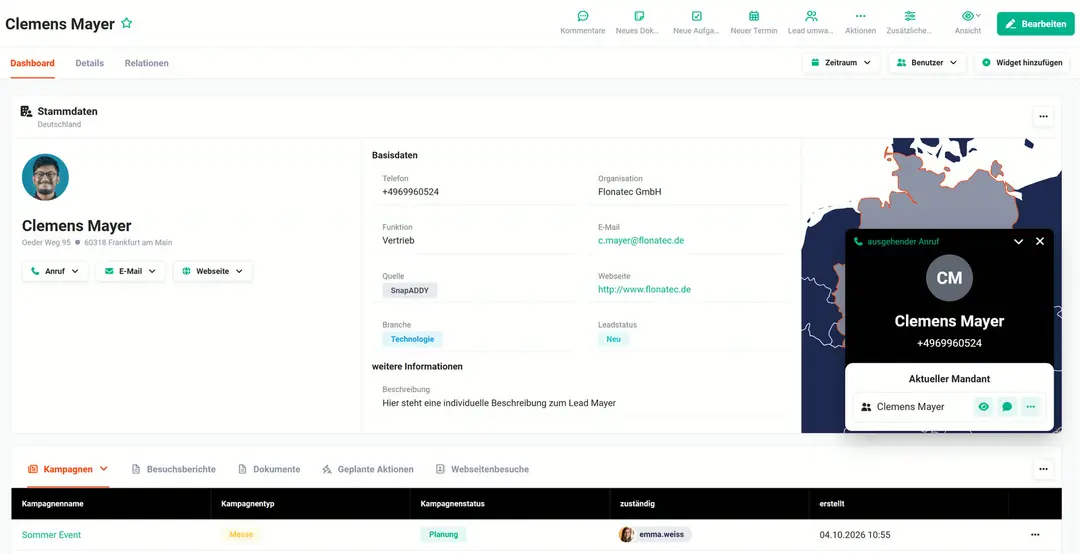
Task: Open the campaigns widget three-dot menu
Action: click(x=1043, y=469)
